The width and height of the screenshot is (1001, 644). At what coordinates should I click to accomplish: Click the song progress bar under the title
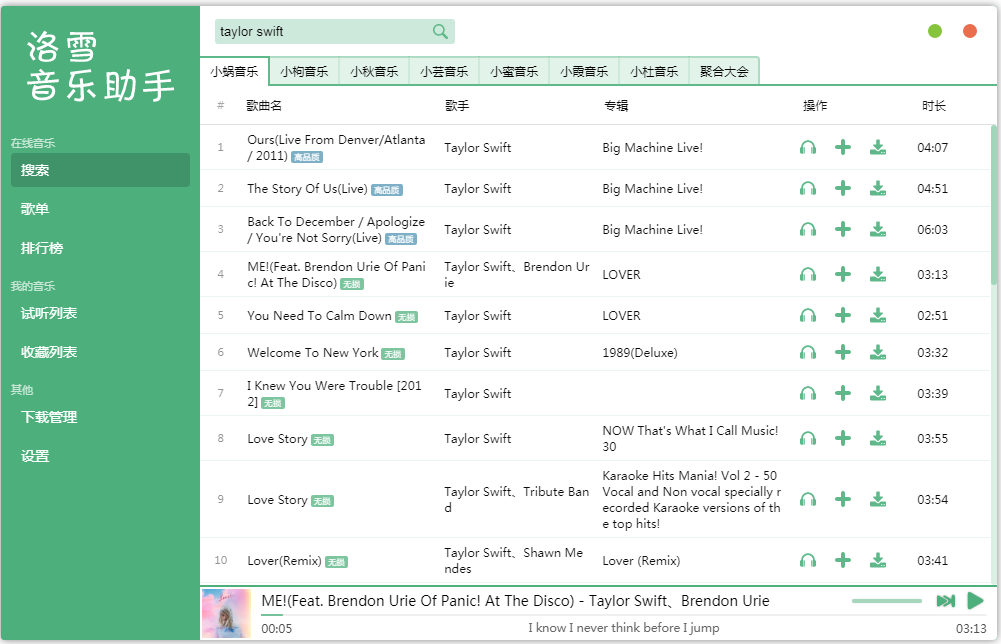click(622, 615)
